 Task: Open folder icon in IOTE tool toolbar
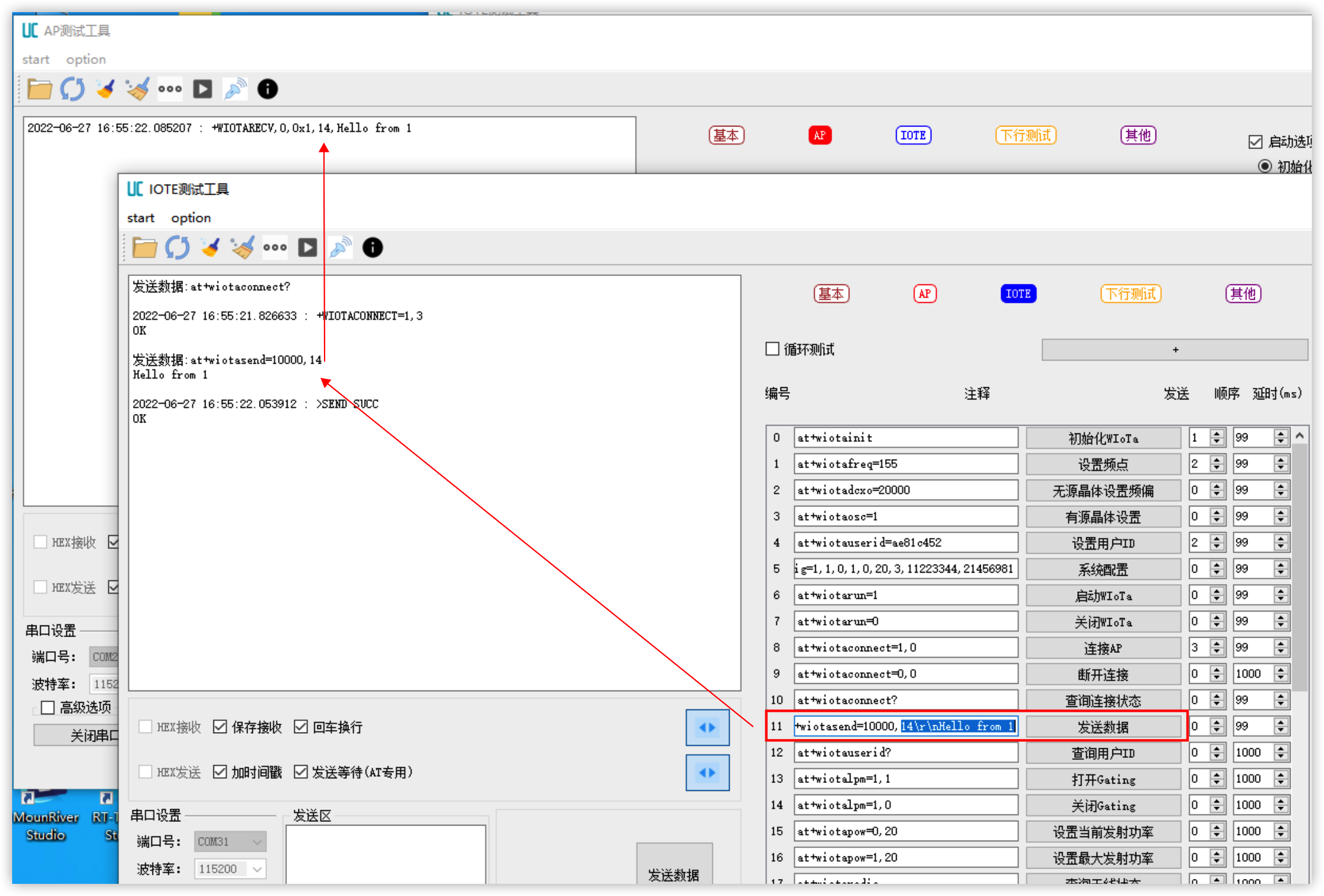pos(145,248)
